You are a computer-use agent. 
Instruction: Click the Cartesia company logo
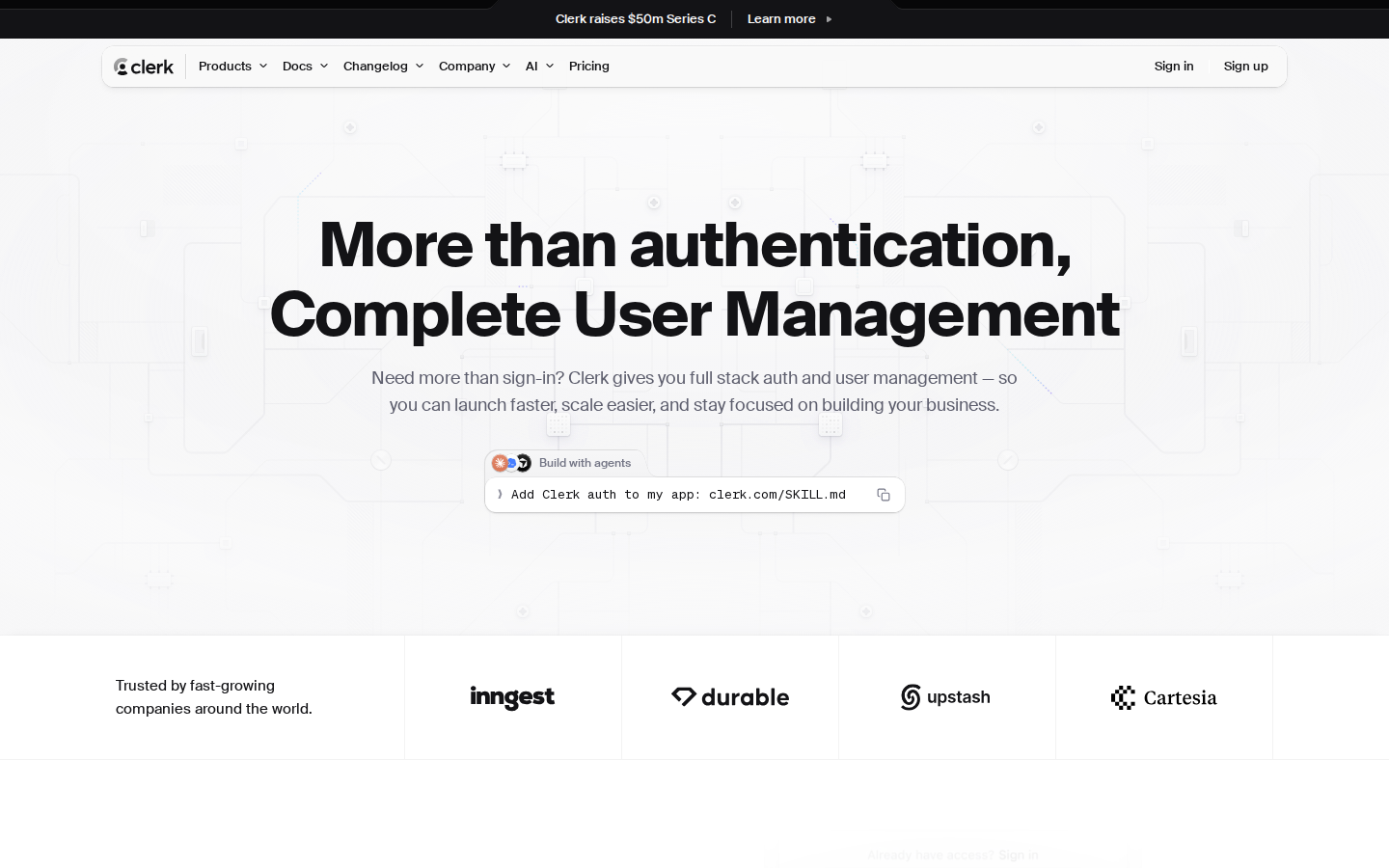1163,697
